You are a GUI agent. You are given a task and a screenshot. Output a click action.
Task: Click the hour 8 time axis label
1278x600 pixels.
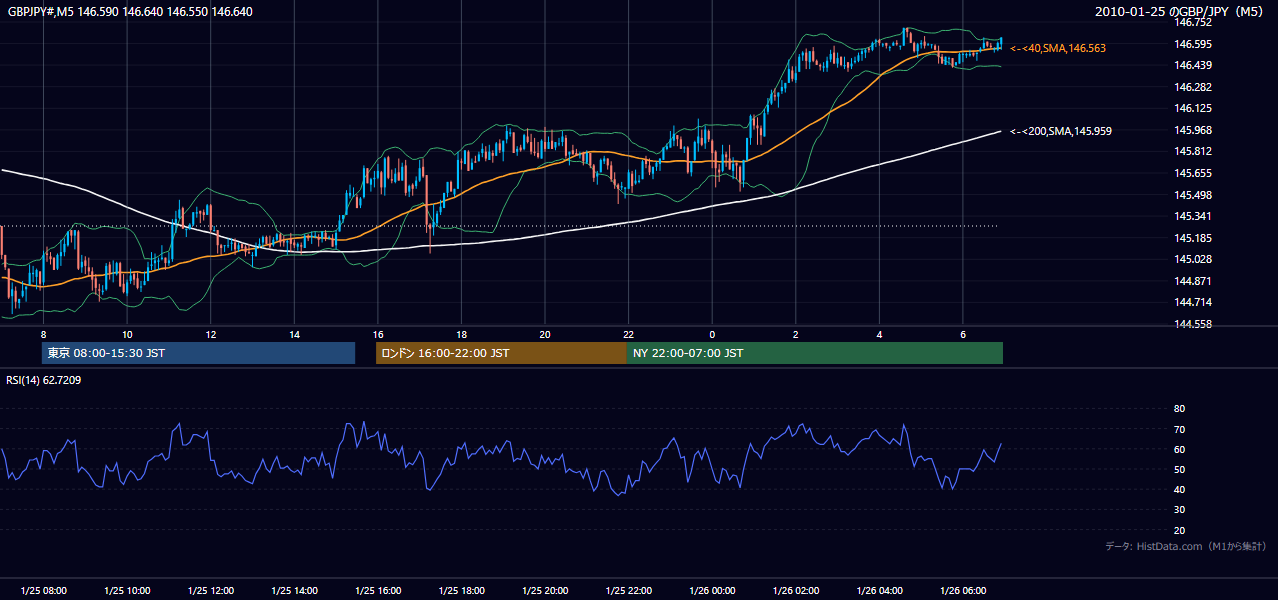[43, 334]
